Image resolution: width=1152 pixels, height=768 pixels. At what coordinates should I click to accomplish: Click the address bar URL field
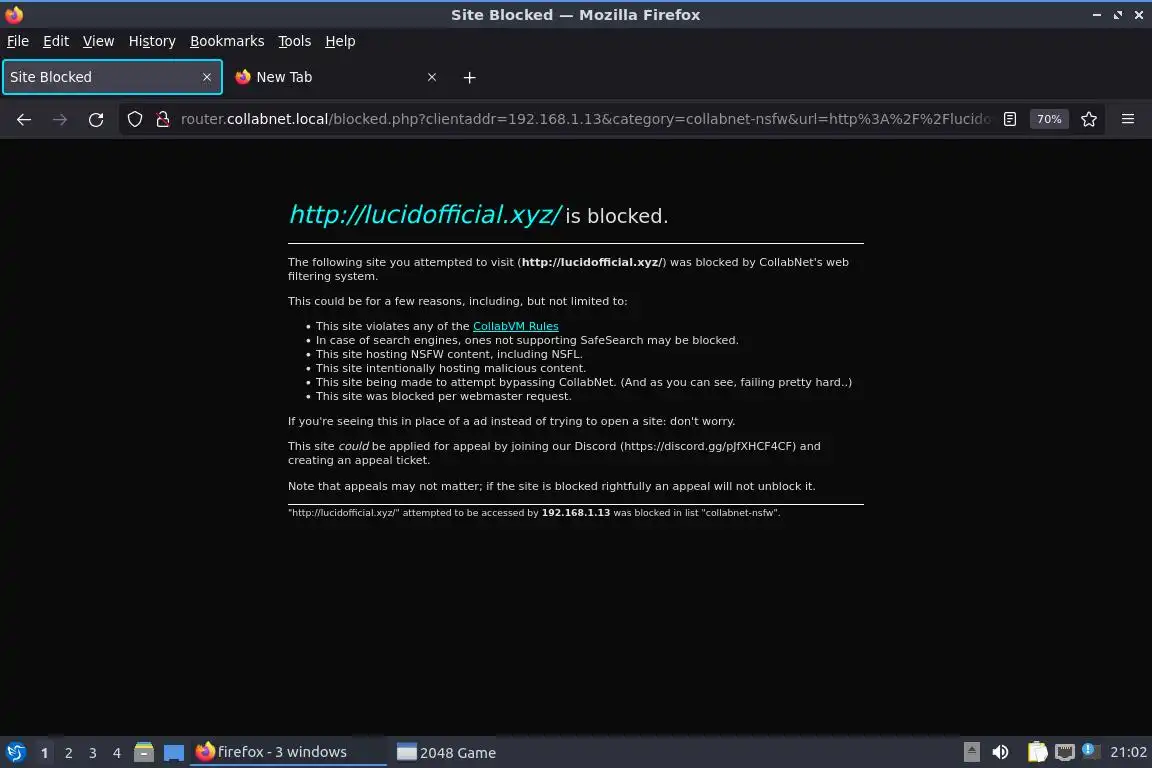coord(586,119)
